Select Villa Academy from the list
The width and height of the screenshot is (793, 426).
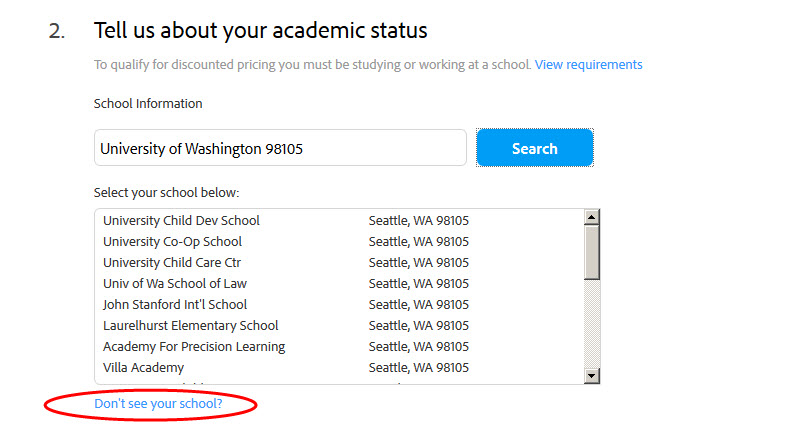[143, 367]
